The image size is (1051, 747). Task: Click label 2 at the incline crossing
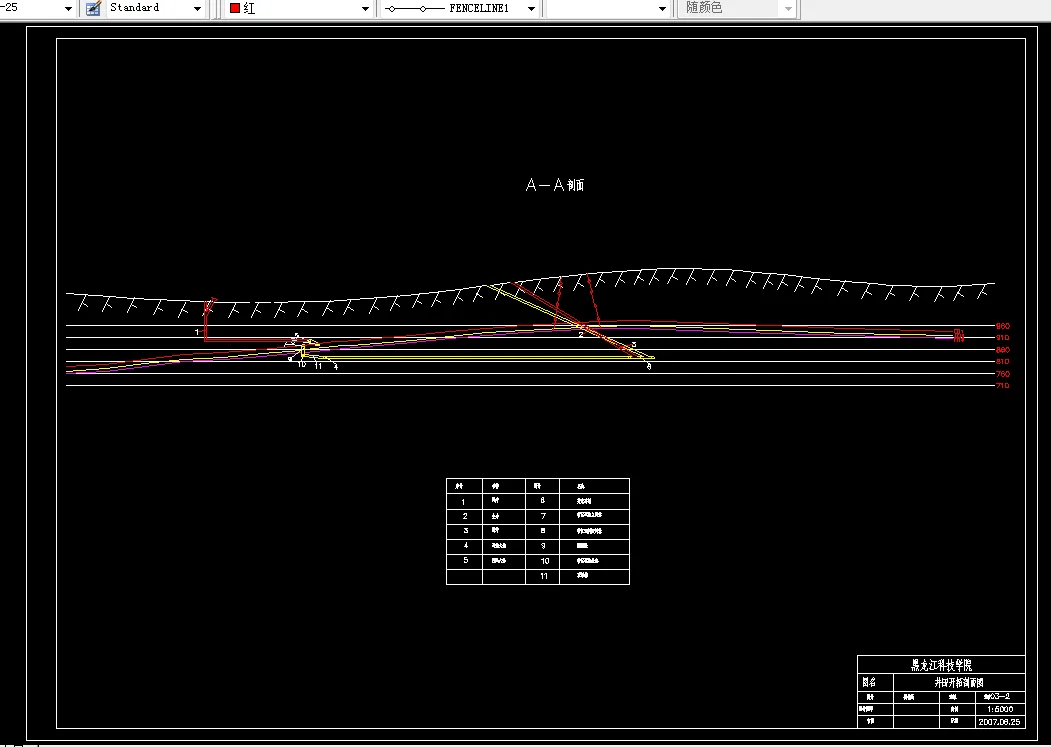click(x=580, y=334)
